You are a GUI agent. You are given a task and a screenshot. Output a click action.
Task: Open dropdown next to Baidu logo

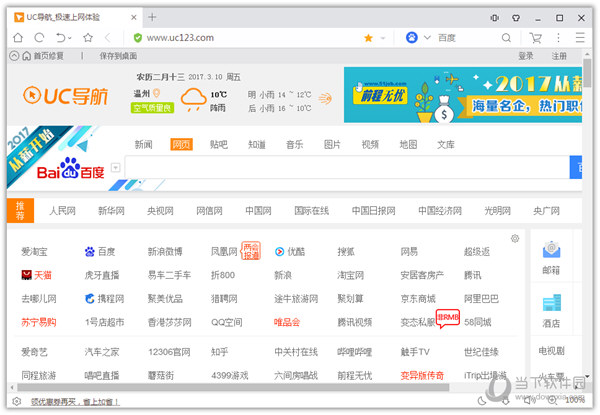(115, 168)
